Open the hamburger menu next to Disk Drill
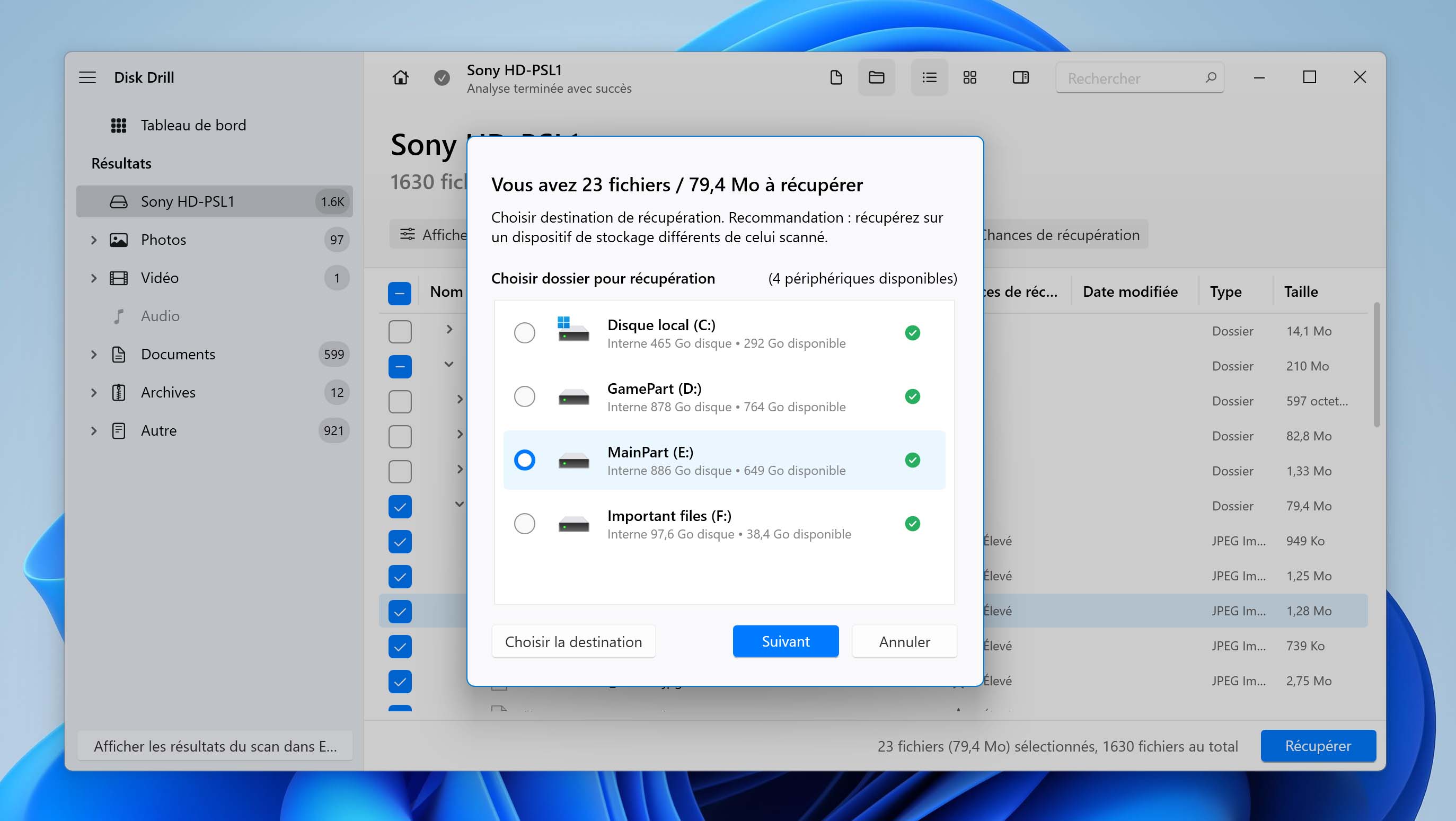 click(87, 77)
